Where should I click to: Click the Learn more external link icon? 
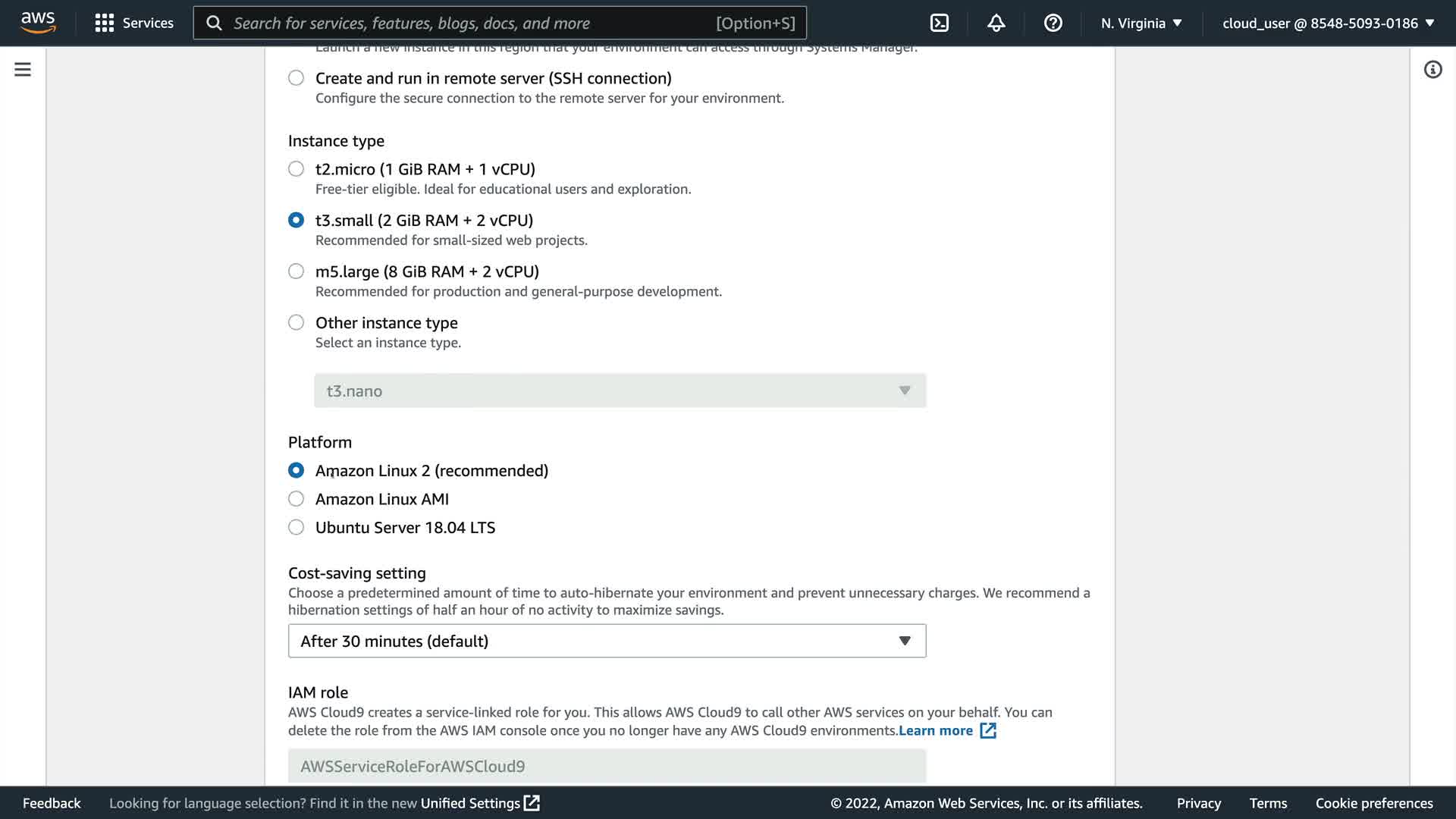coord(987,731)
